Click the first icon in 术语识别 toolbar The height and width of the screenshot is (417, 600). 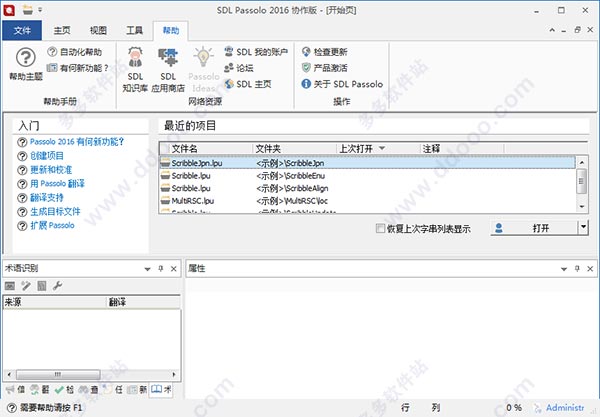[x=10, y=285]
